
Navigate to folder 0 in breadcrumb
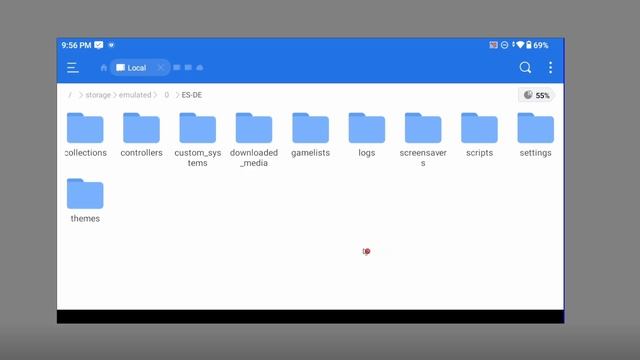167,95
